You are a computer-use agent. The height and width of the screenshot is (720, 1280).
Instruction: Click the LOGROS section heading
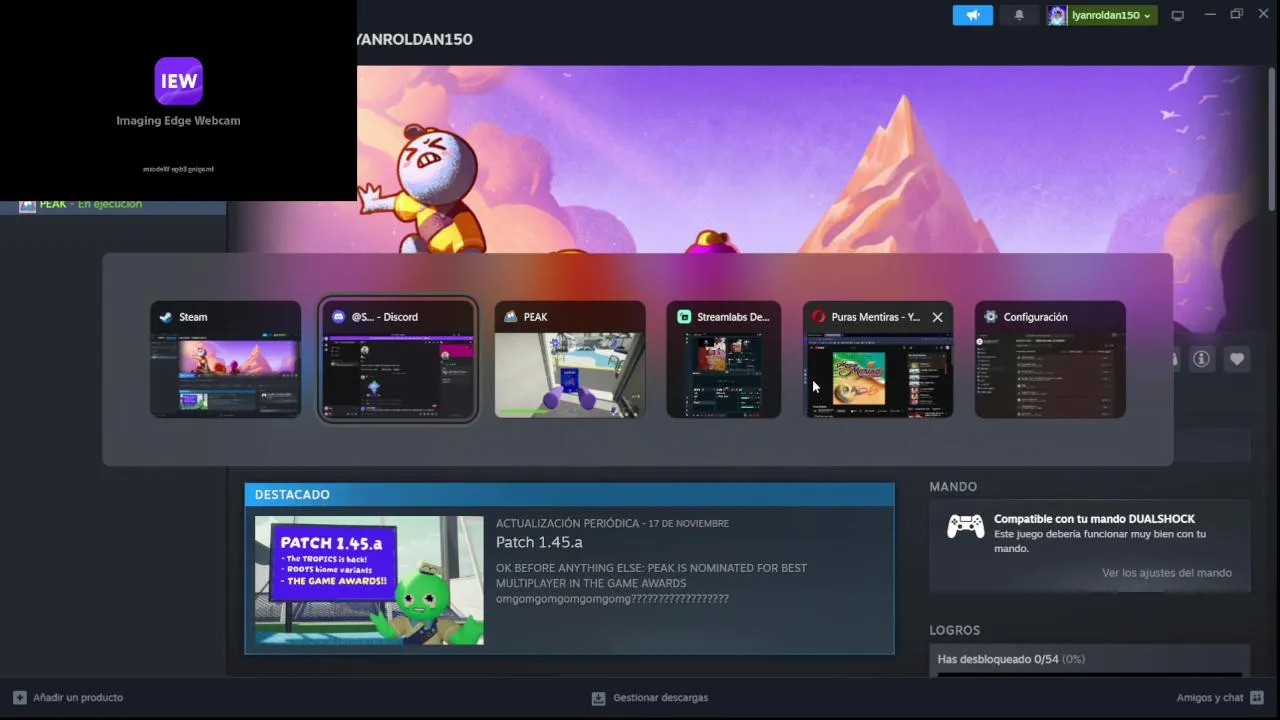[x=954, y=630]
